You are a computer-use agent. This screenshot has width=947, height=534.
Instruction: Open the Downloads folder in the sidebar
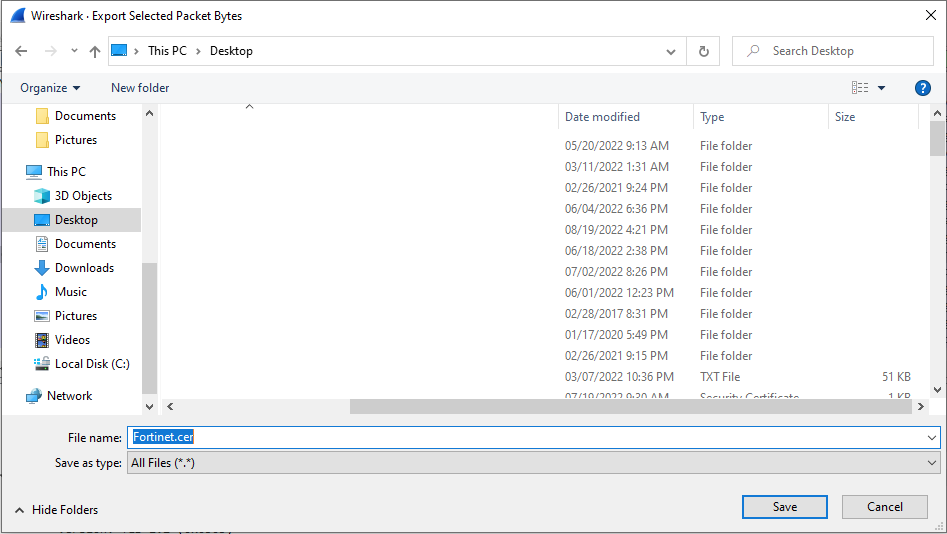coord(84,268)
